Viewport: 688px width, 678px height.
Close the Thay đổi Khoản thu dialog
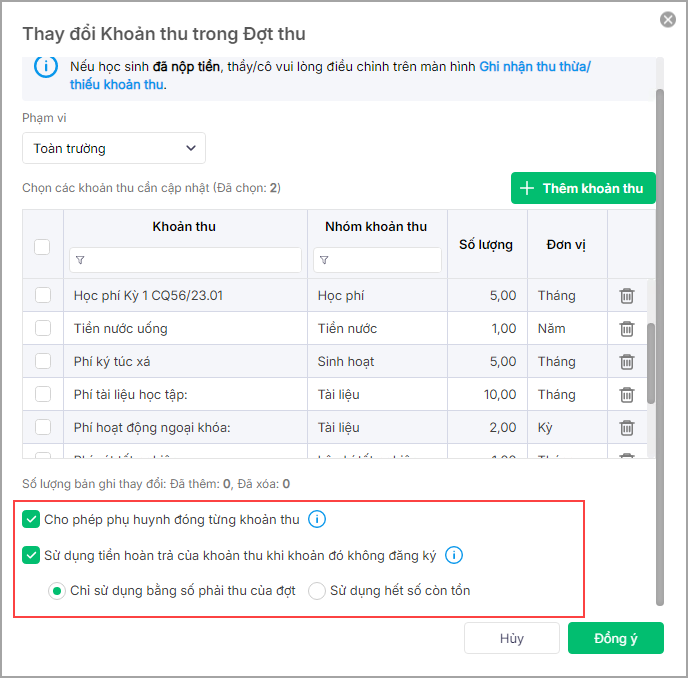tap(668, 19)
